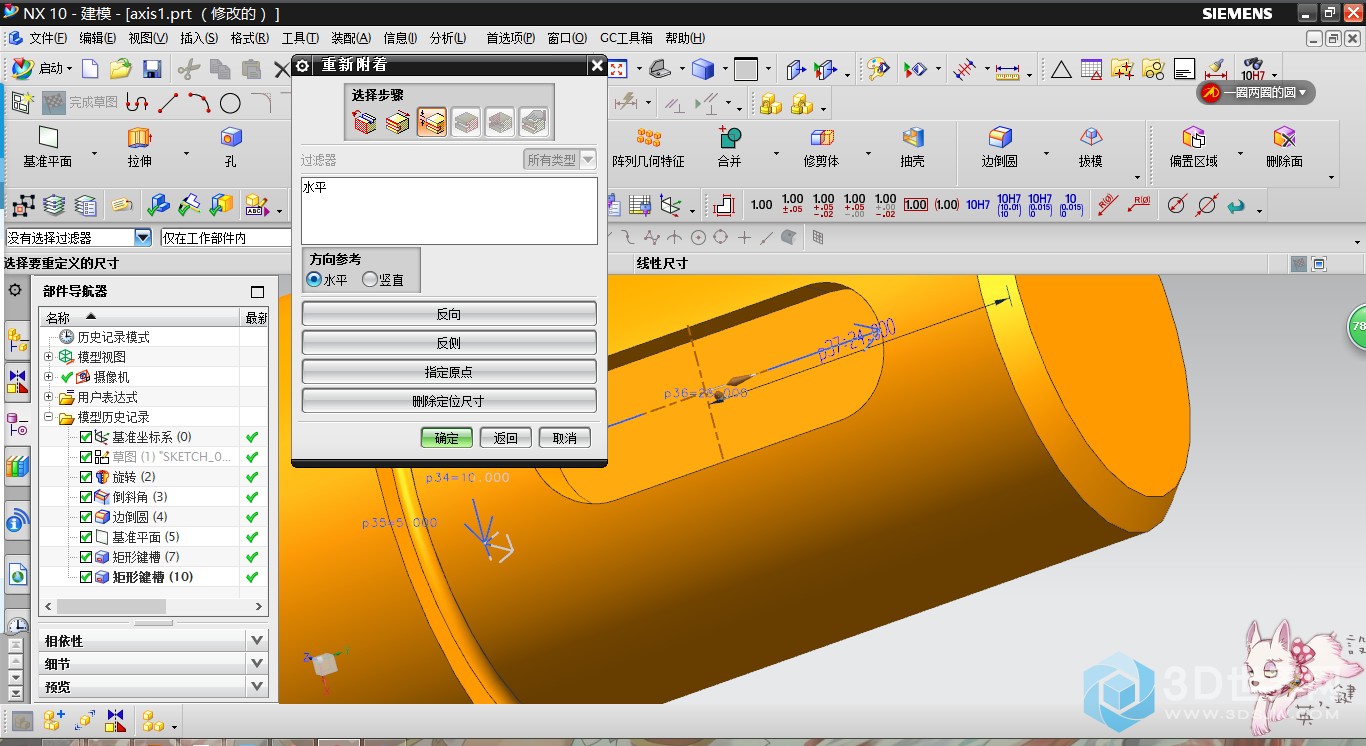Click the 偏置区域 offset region tool
Viewport: 1366px width, 746px height.
tap(1194, 148)
